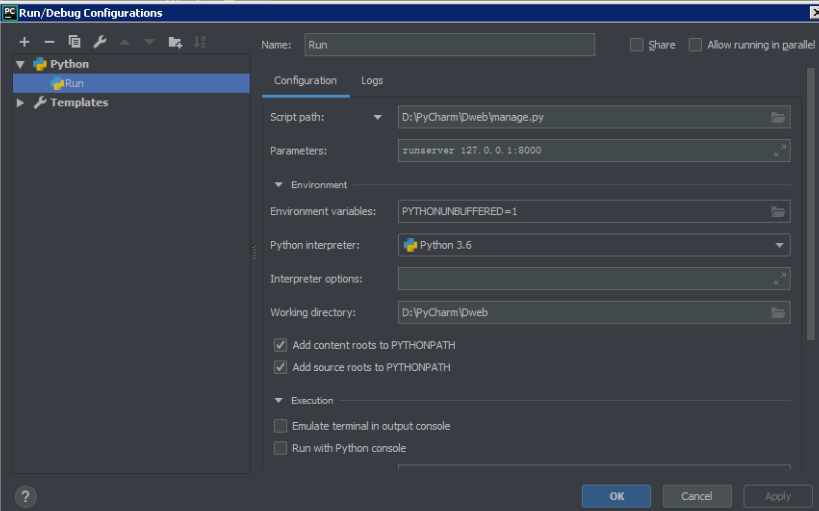819x511 pixels.
Task: Click the Sort Configurations icon
Action: tap(200, 42)
